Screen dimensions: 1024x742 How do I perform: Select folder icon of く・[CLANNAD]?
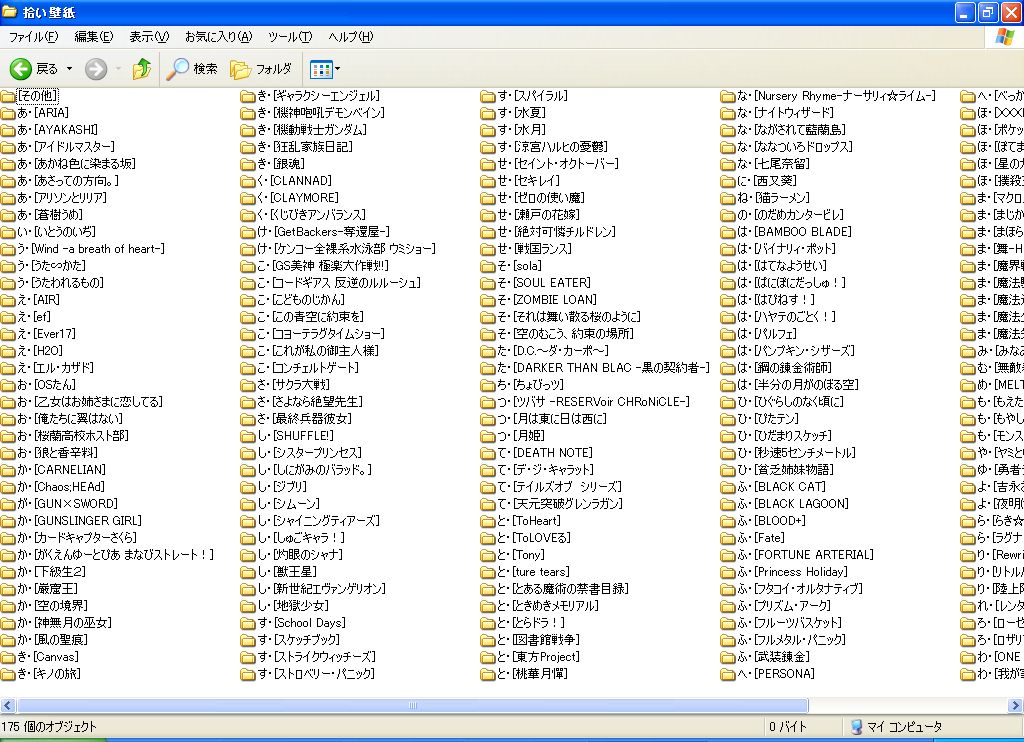(x=248, y=181)
